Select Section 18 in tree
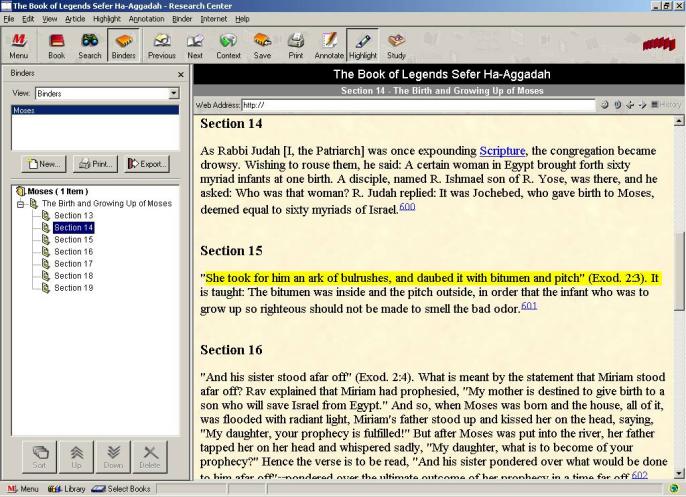Screen dimensions: 686x497 click(74, 276)
